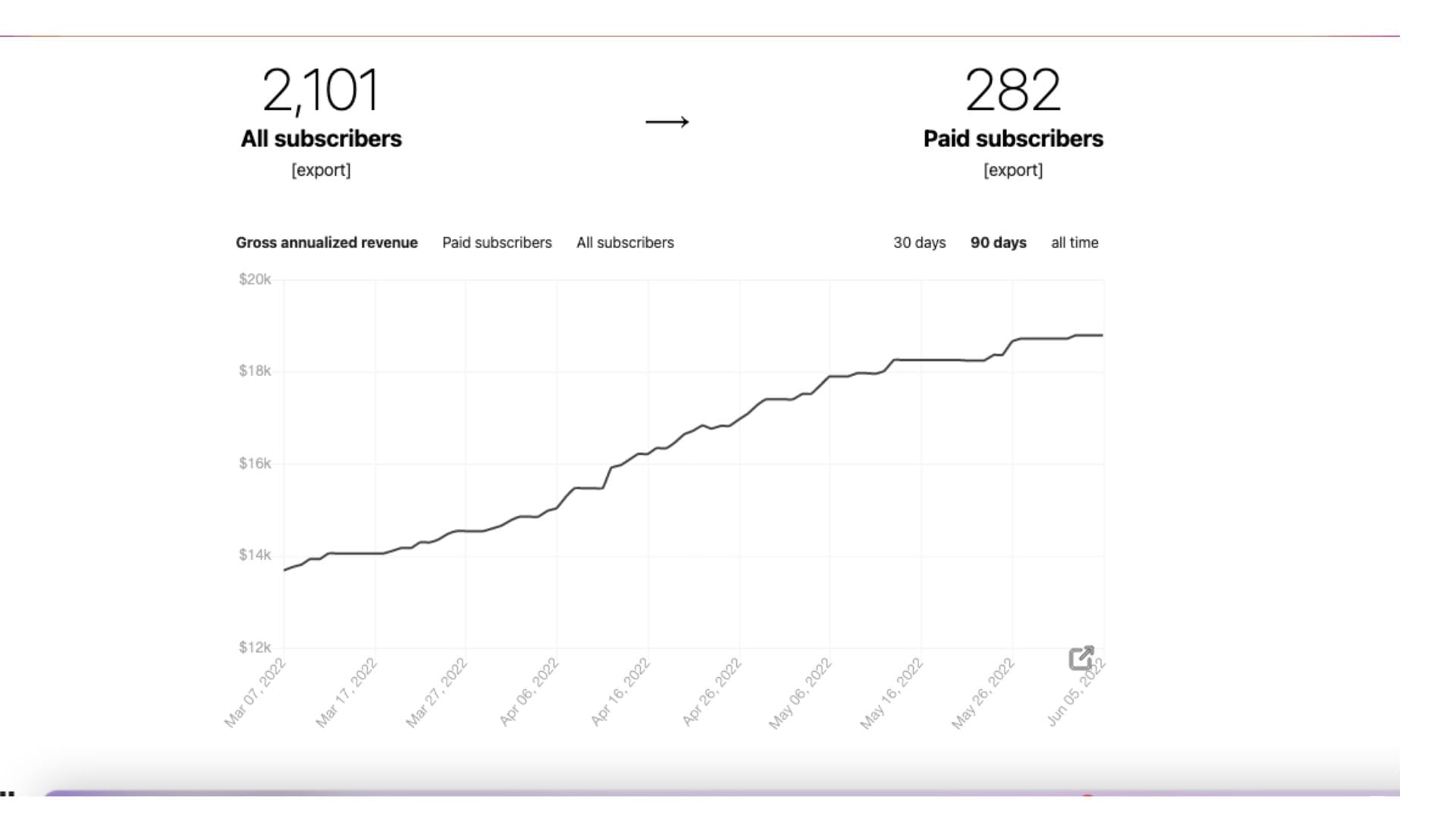This screenshot has width=1456, height=819.
Task: Click the Apr 16, 2022 date label
Action: point(620,692)
